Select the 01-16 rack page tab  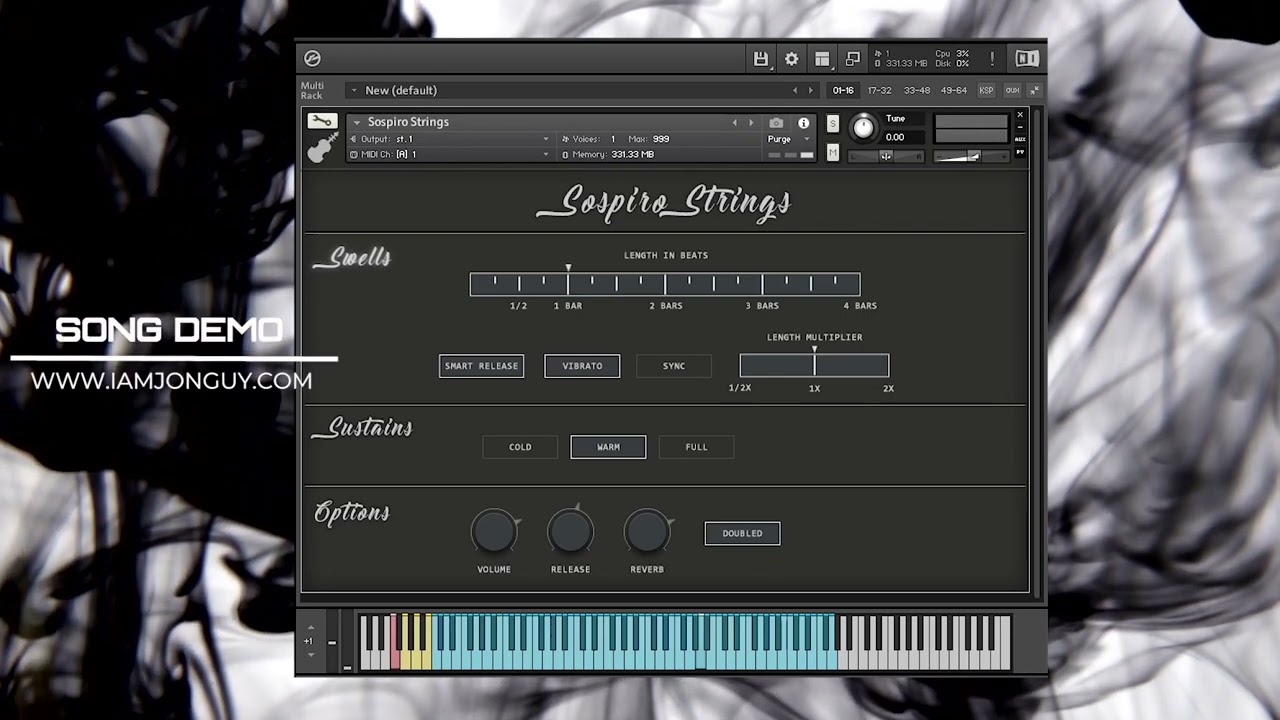click(x=843, y=90)
